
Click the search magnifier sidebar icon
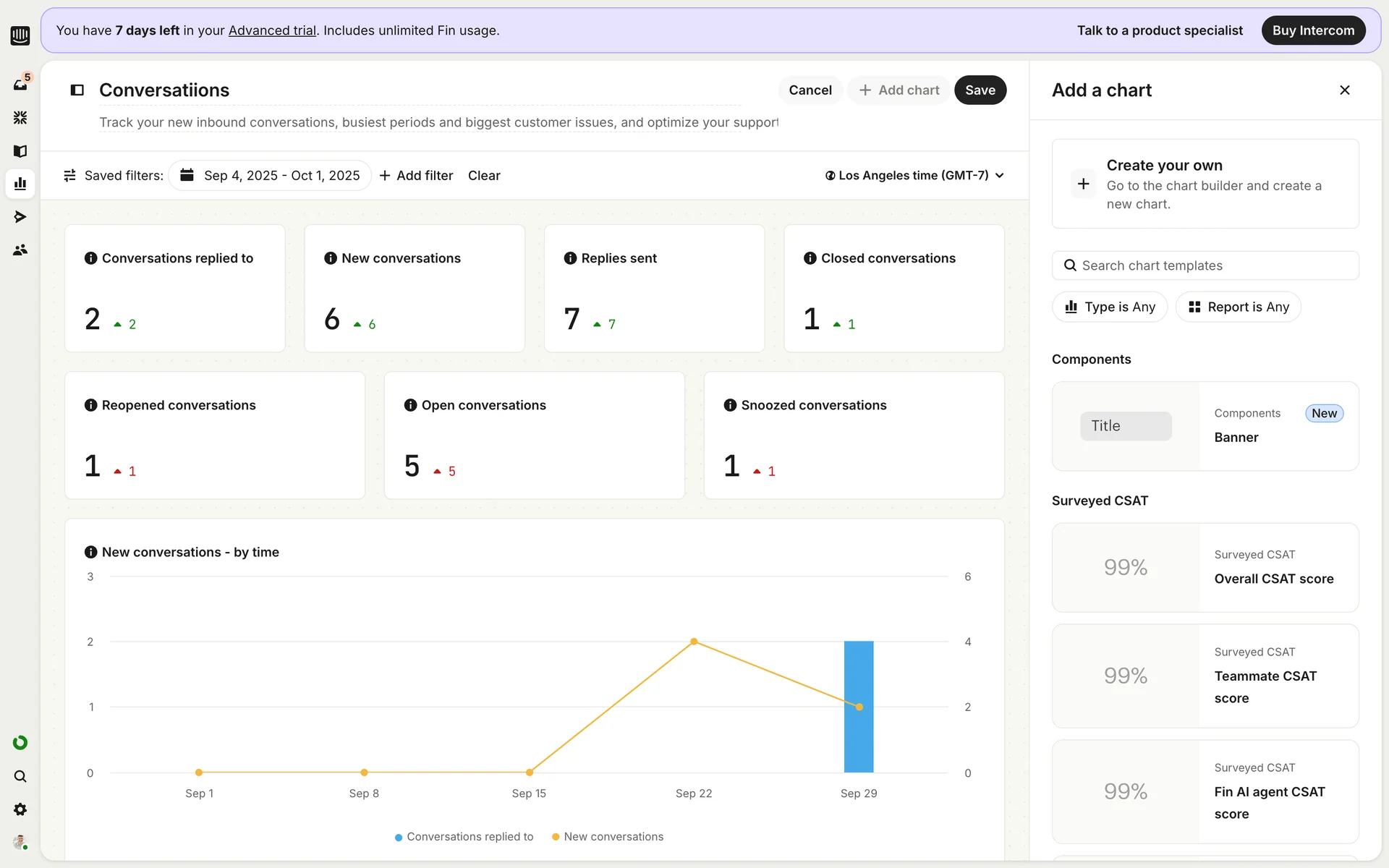tap(20, 776)
